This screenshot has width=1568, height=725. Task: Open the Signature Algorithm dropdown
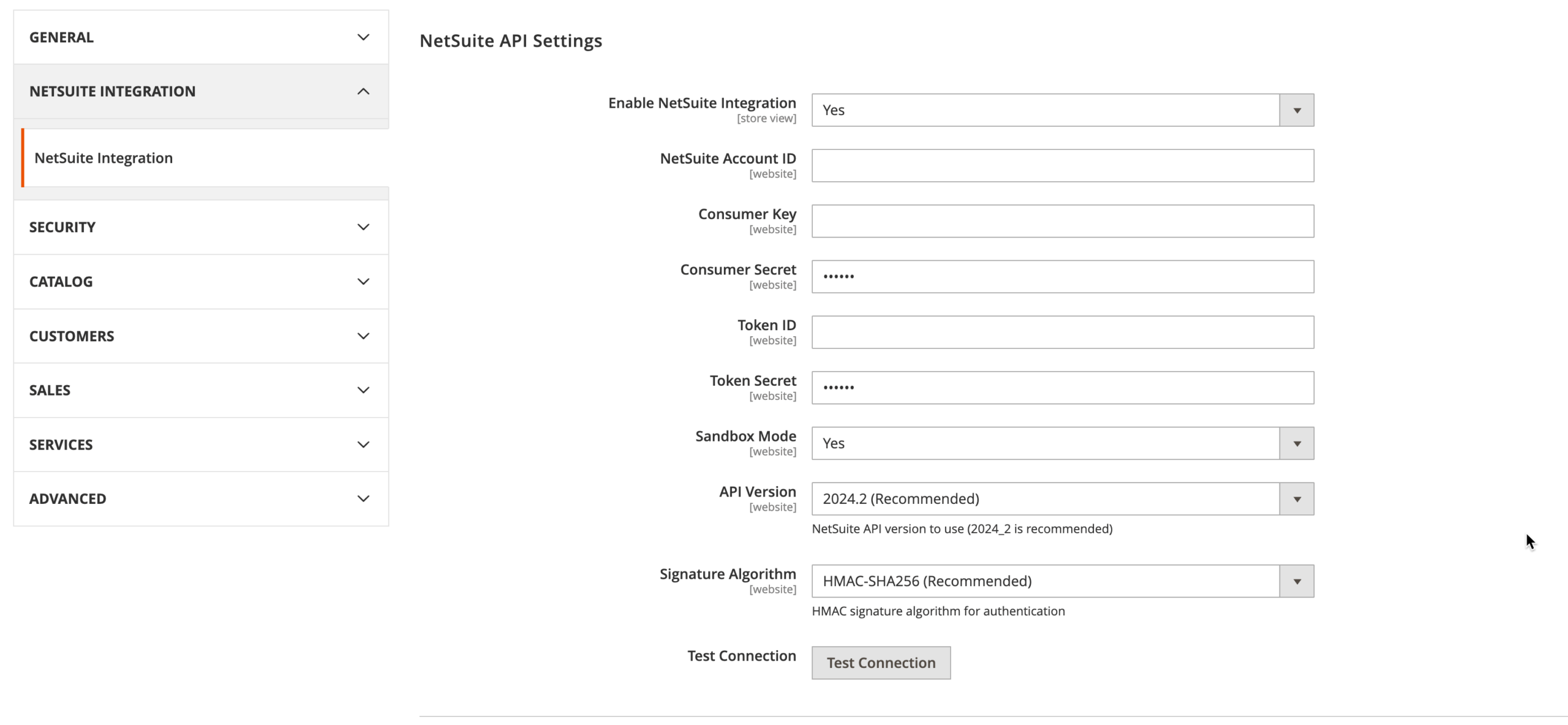(1062, 581)
